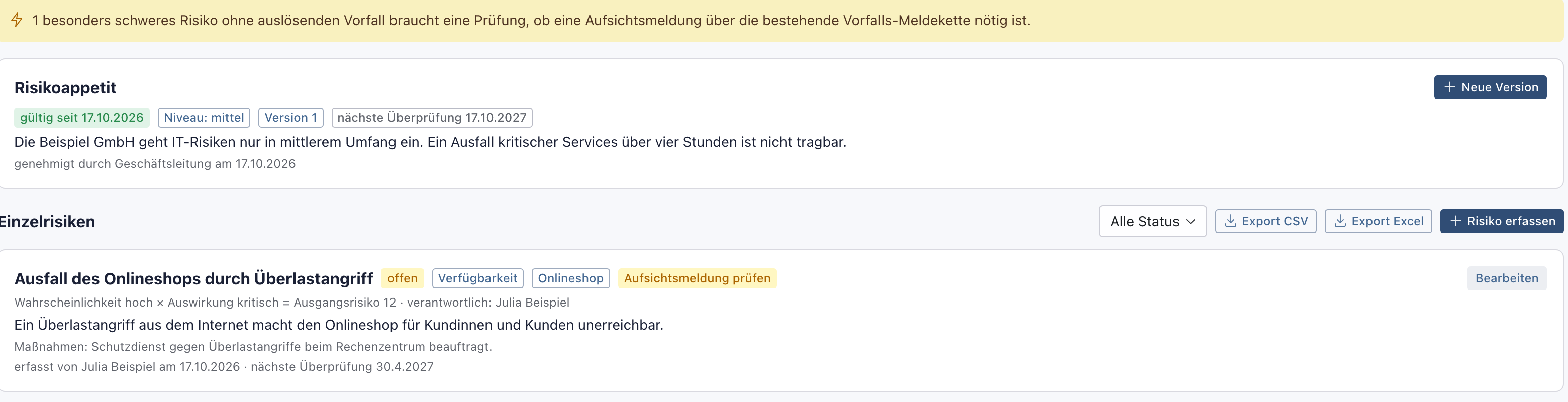Click the Version 1 badge
The image size is (1568, 402).
click(x=291, y=118)
